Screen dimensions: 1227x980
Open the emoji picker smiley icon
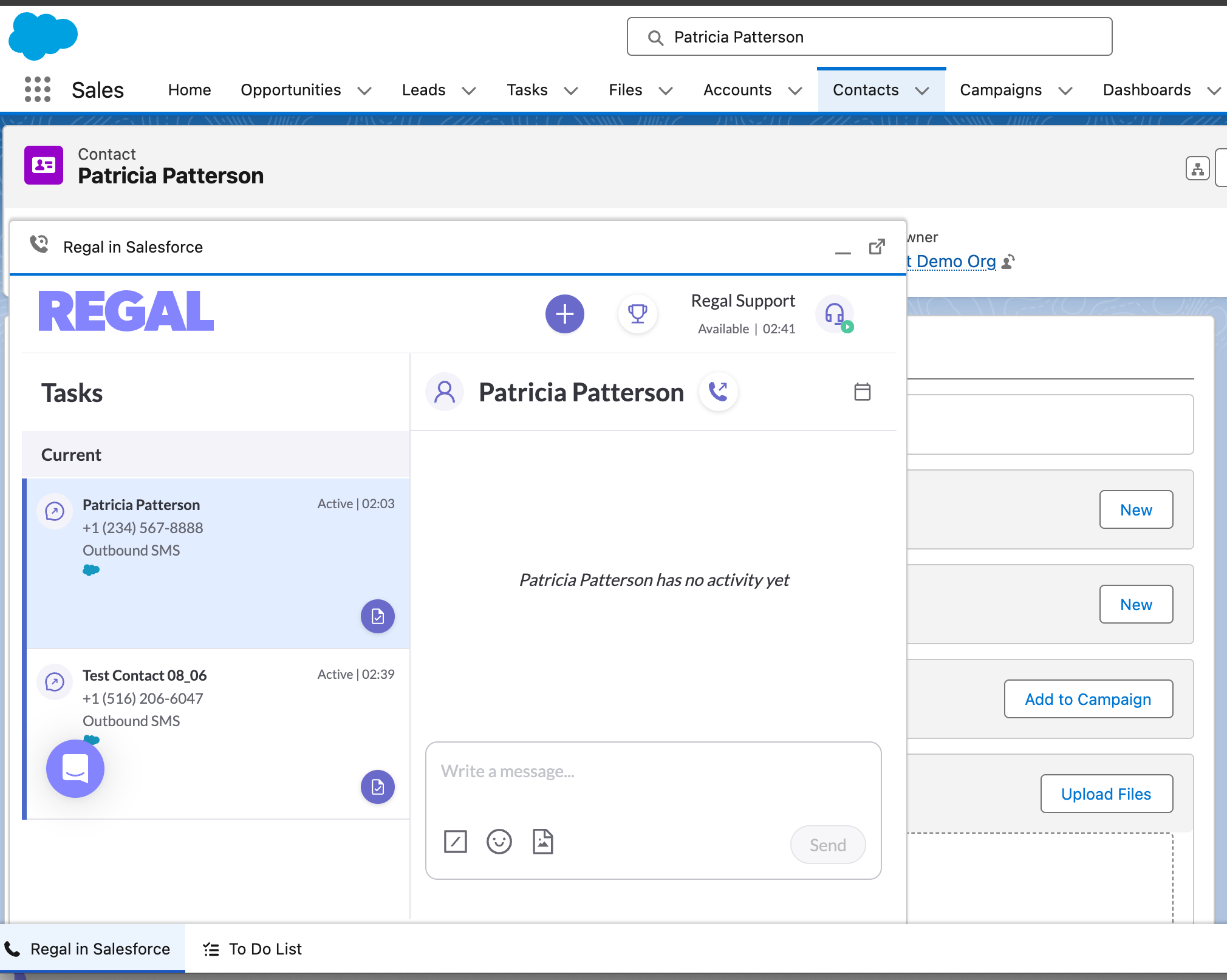499,842
